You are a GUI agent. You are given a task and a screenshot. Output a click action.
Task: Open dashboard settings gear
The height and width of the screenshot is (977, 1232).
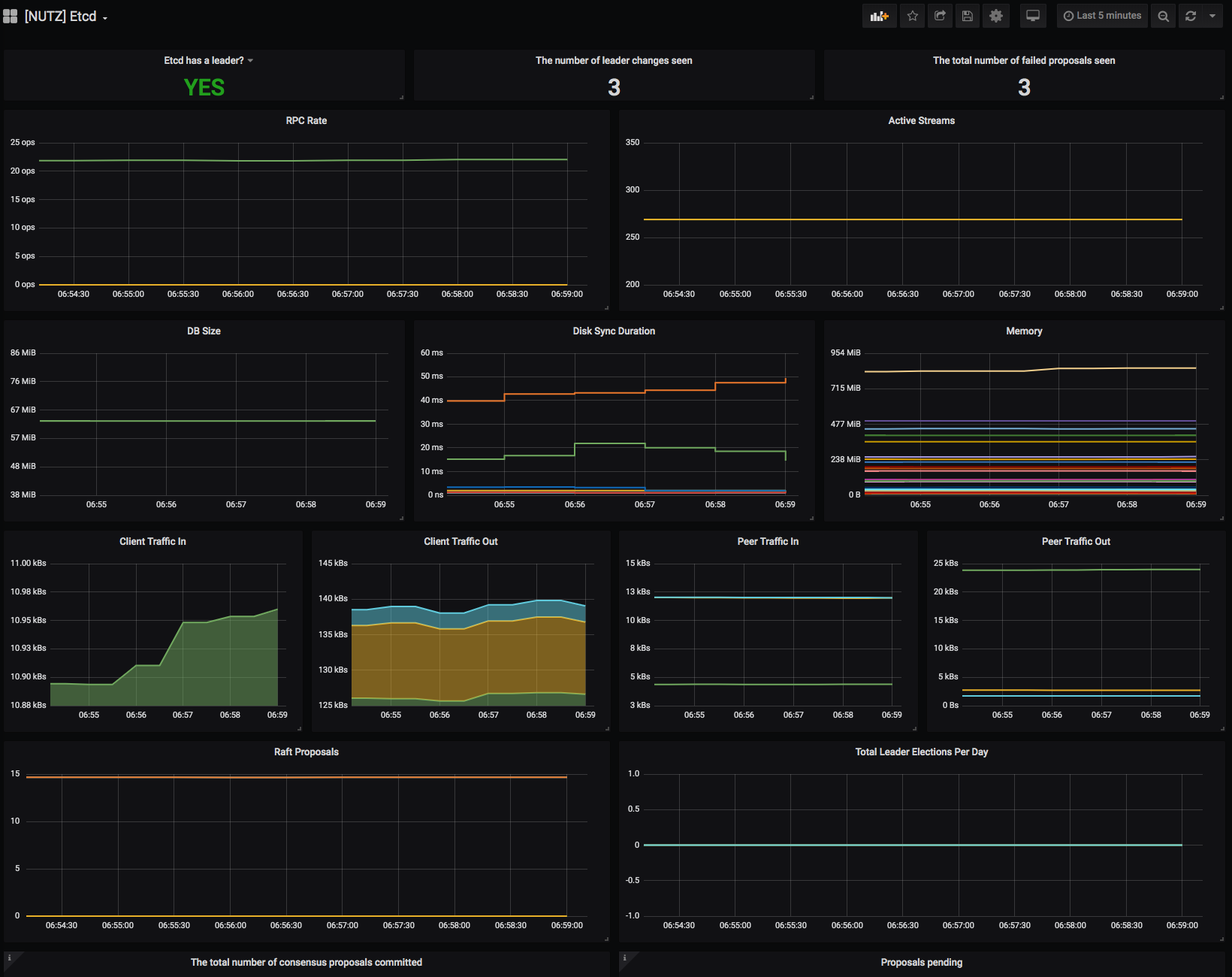point(996,16)
